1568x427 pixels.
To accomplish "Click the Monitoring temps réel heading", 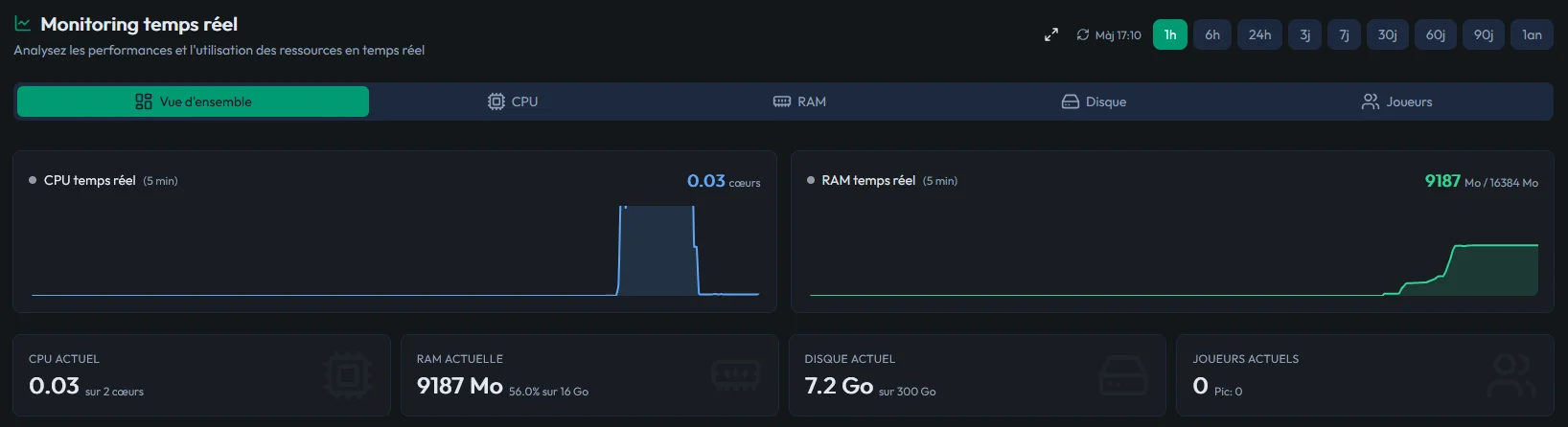I will point(139,24).
